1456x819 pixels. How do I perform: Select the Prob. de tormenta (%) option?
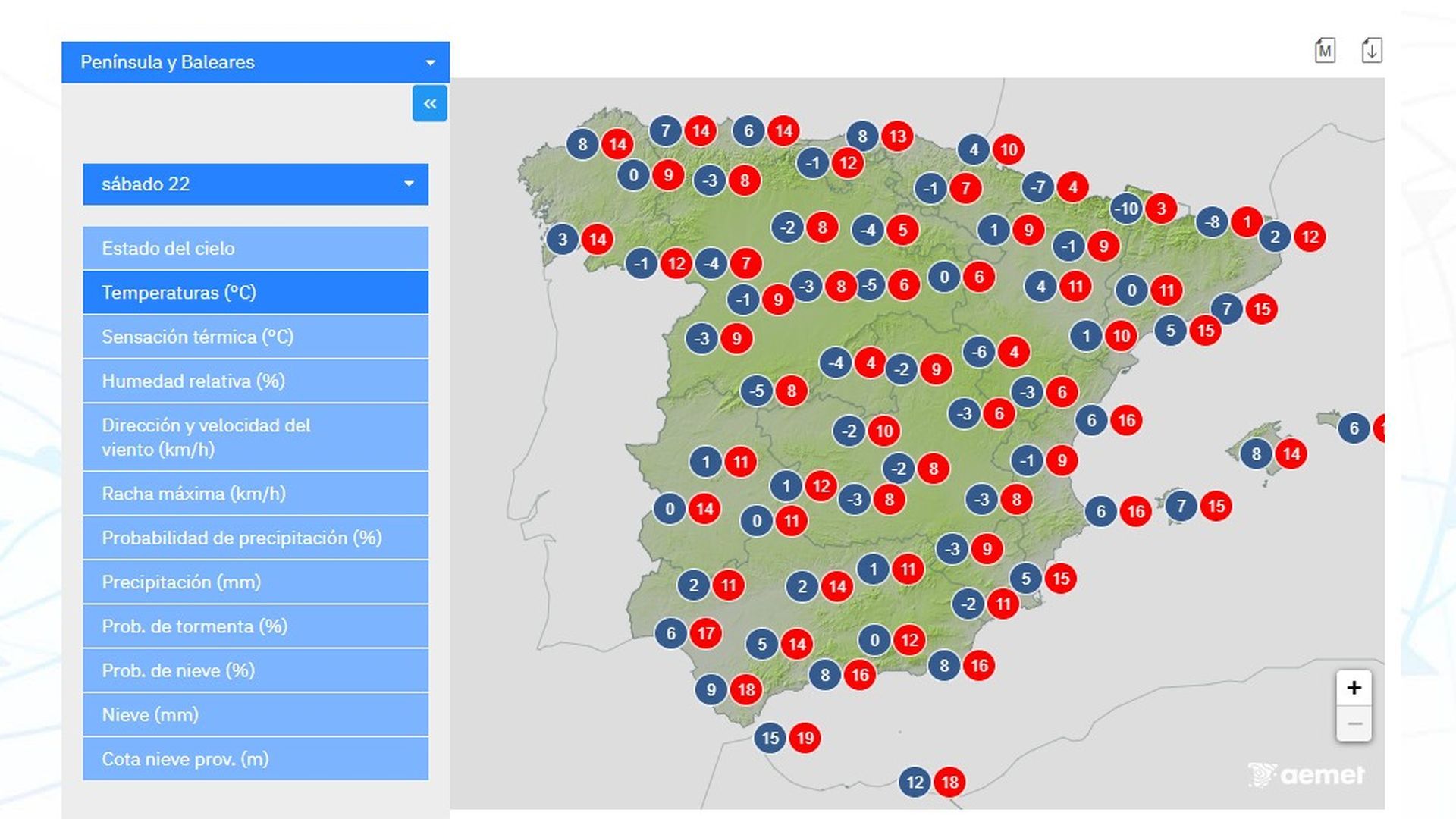coord(255,626)
